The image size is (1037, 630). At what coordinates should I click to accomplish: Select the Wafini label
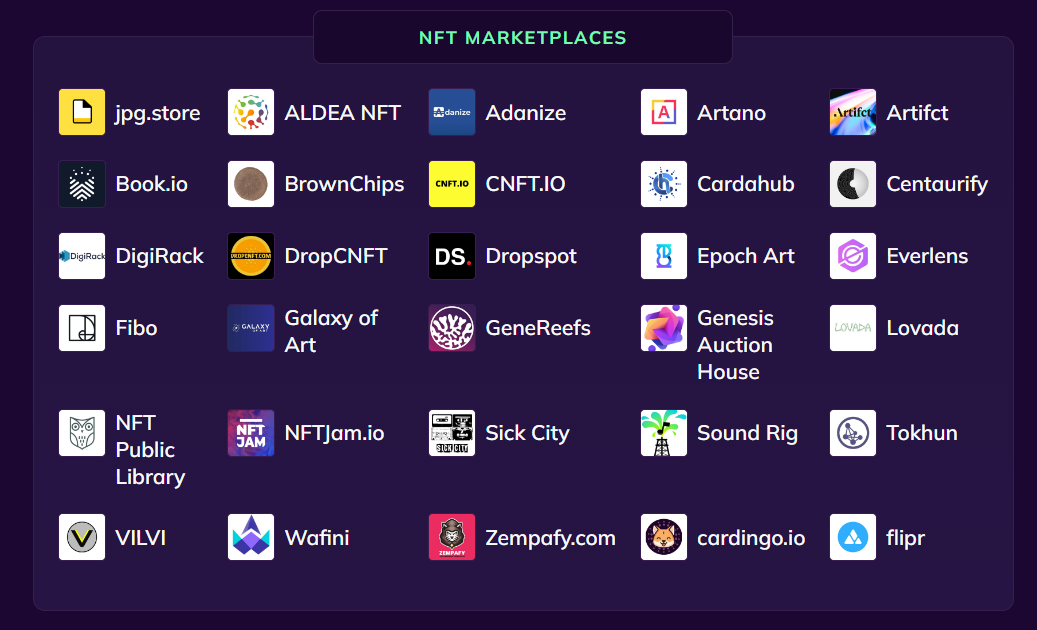click(x=317, y=538)
